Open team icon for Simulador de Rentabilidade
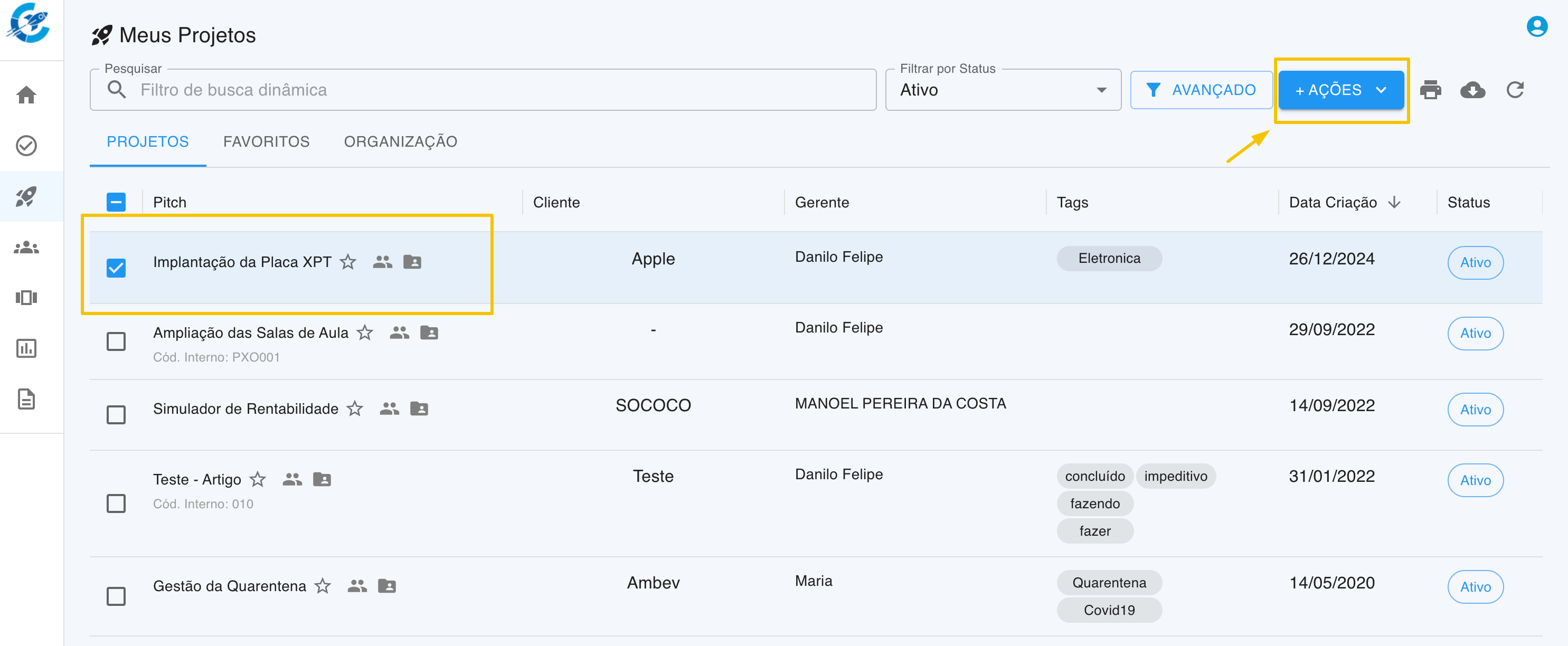This screenshot has height=646, width=1568. tap(389, 409)
